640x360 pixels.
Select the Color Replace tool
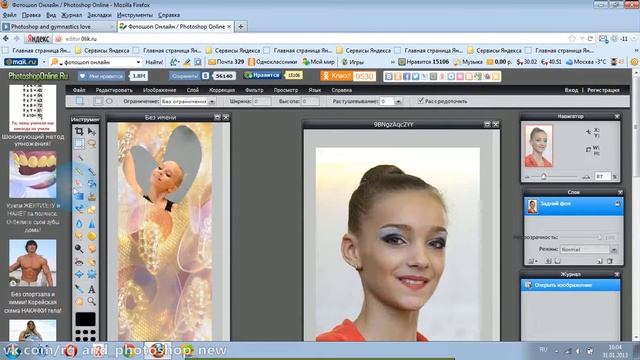coord(79,209)
